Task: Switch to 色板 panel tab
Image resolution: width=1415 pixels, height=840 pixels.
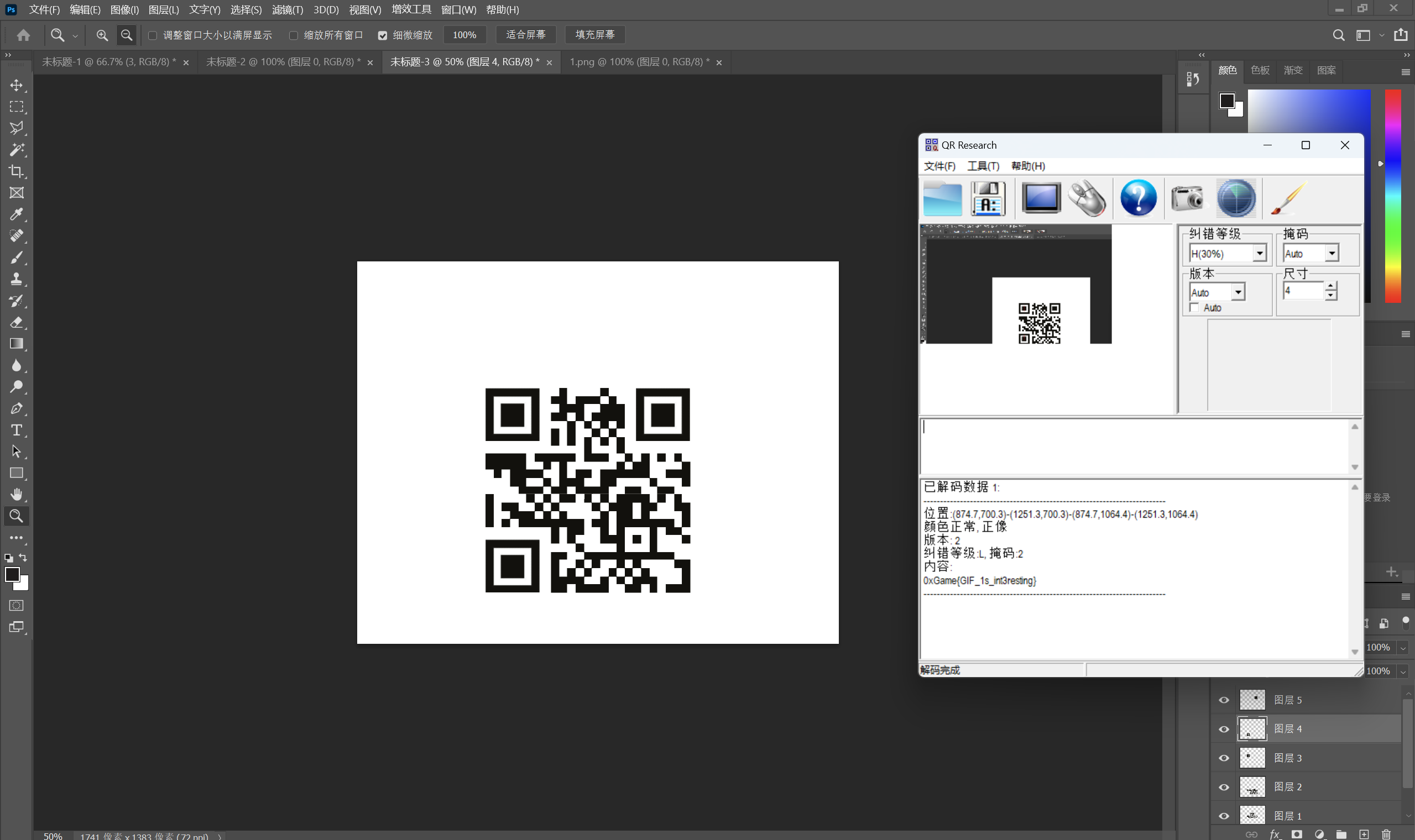Action: (x=1260, y=70)
